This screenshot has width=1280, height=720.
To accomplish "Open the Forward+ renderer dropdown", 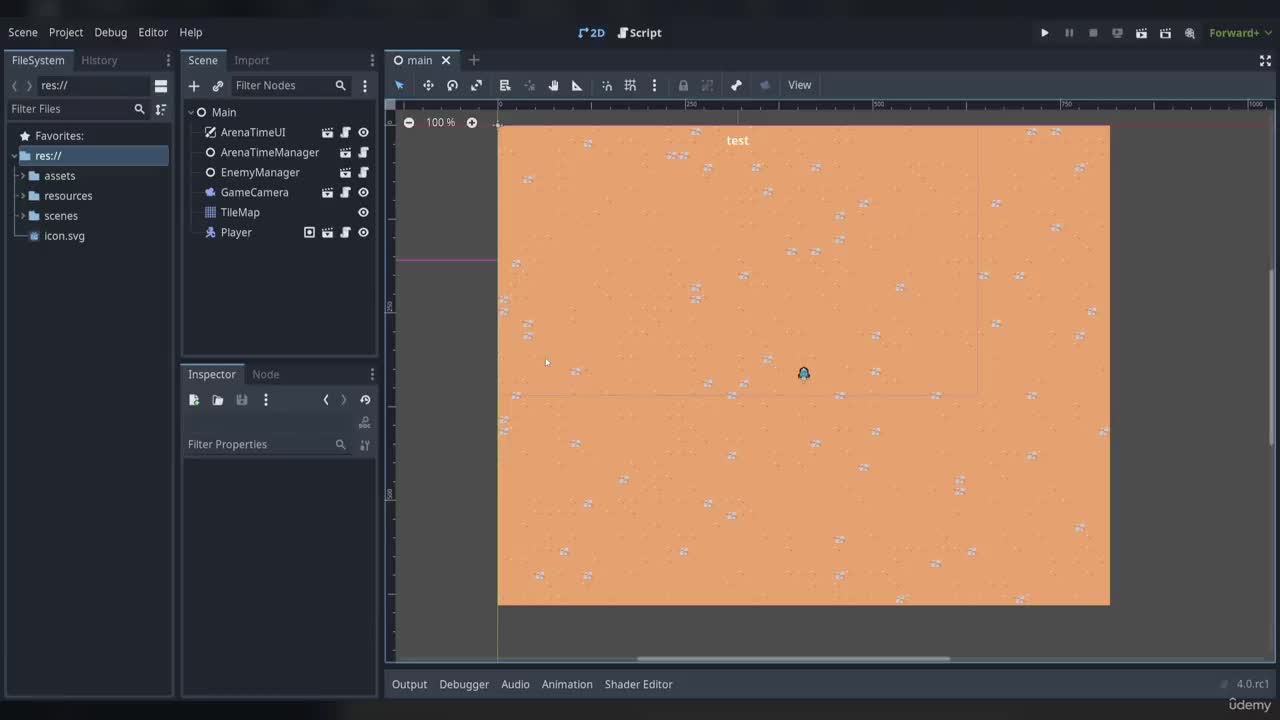I will tap(1240, 33).
